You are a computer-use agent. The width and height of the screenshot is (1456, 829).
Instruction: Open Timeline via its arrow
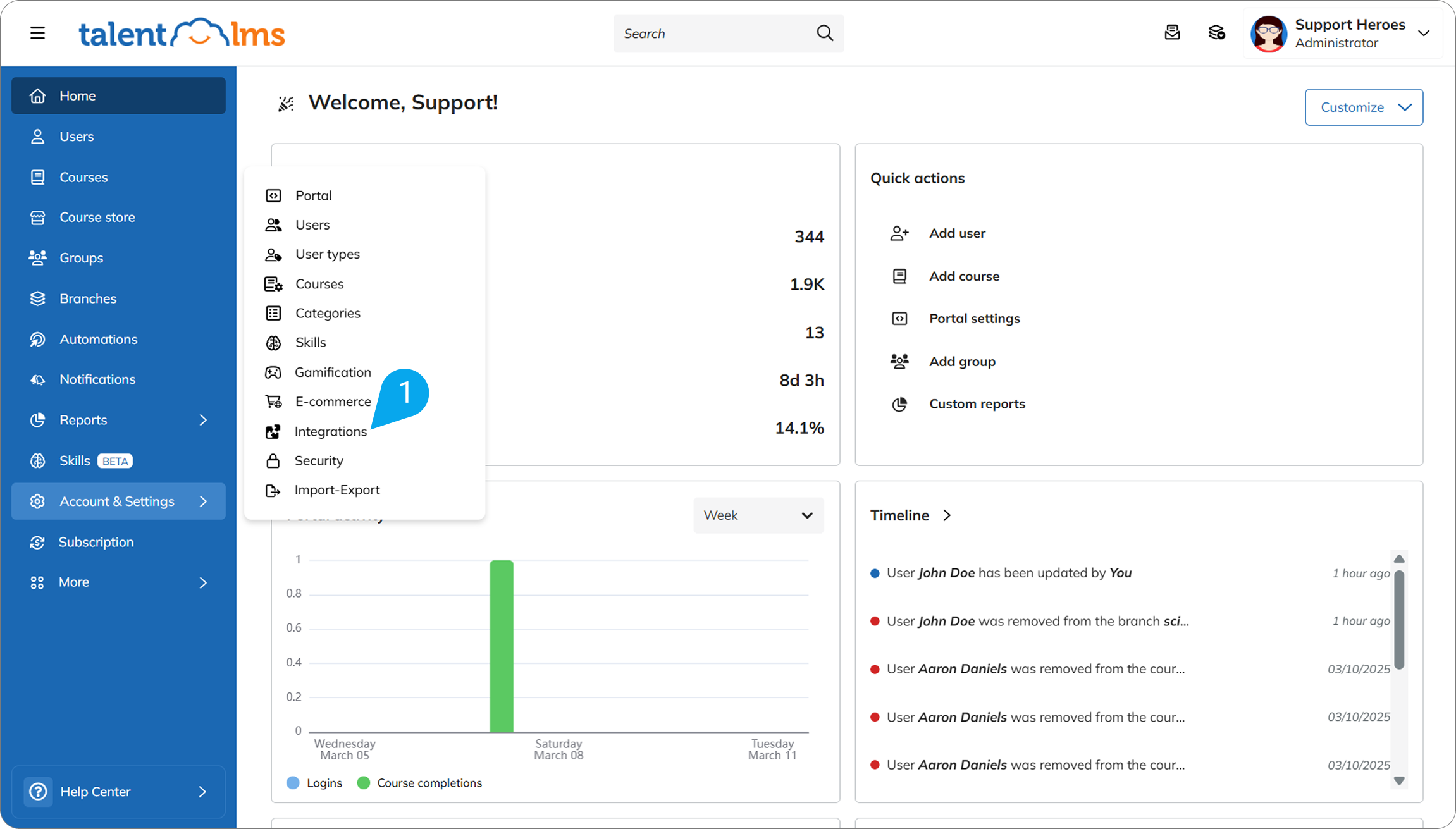tap(947, 515)
